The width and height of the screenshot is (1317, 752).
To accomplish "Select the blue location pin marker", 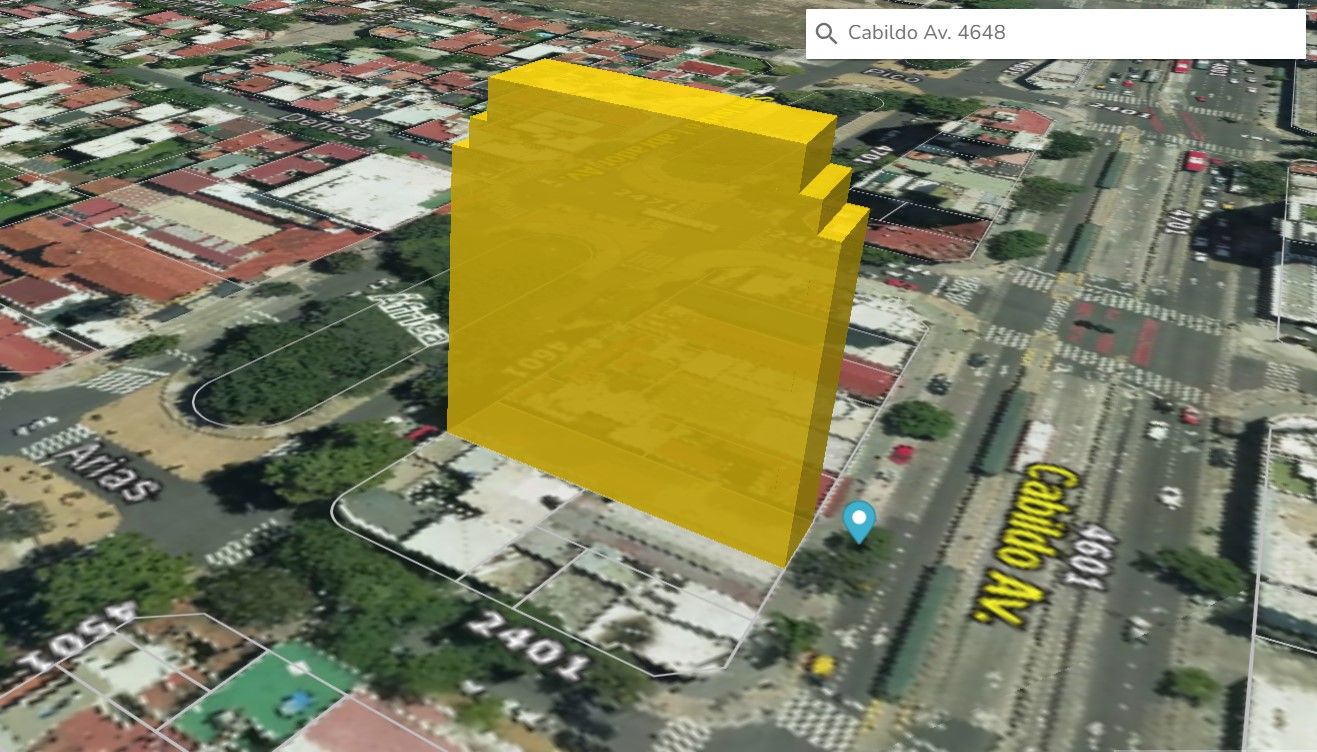I will [858, 521].
